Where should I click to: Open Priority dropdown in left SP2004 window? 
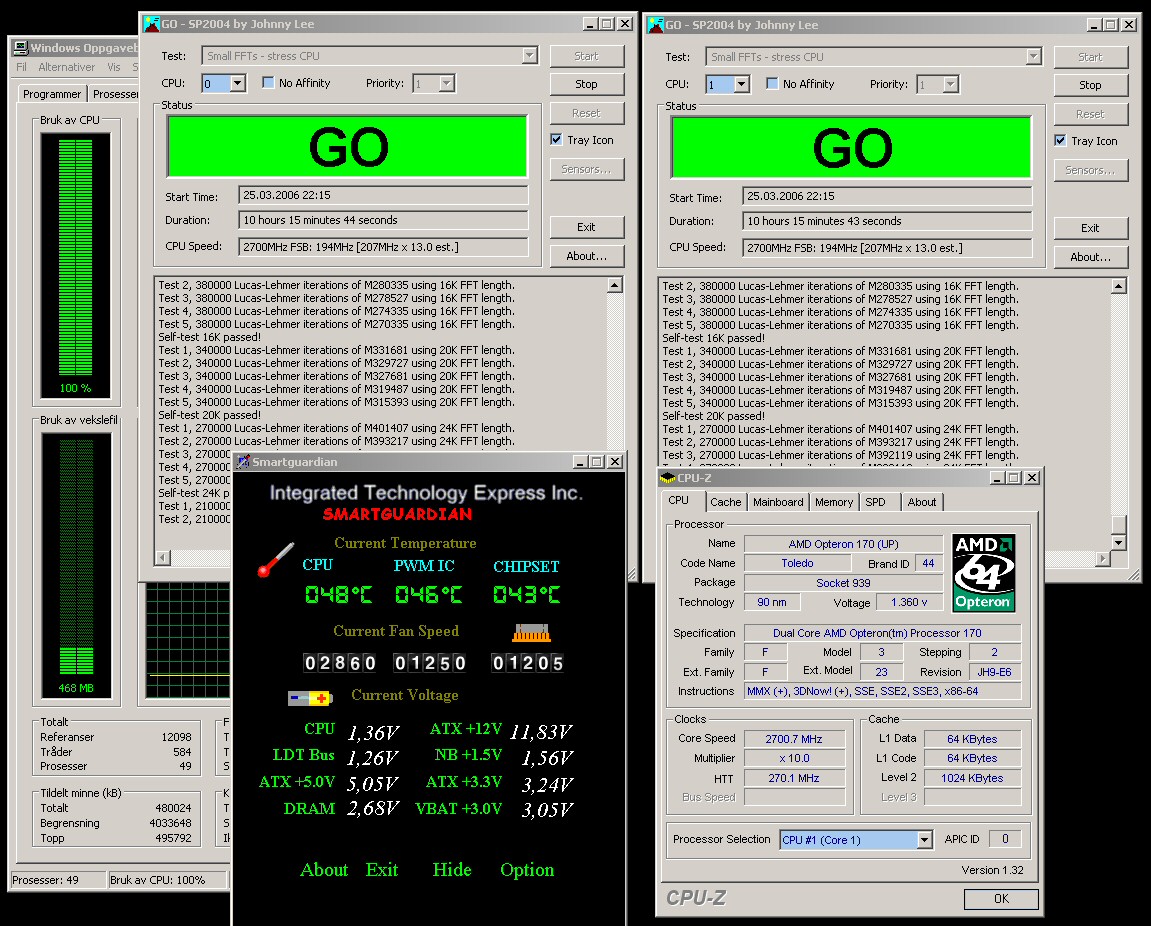pyautogui.click(x=446, y=84)
